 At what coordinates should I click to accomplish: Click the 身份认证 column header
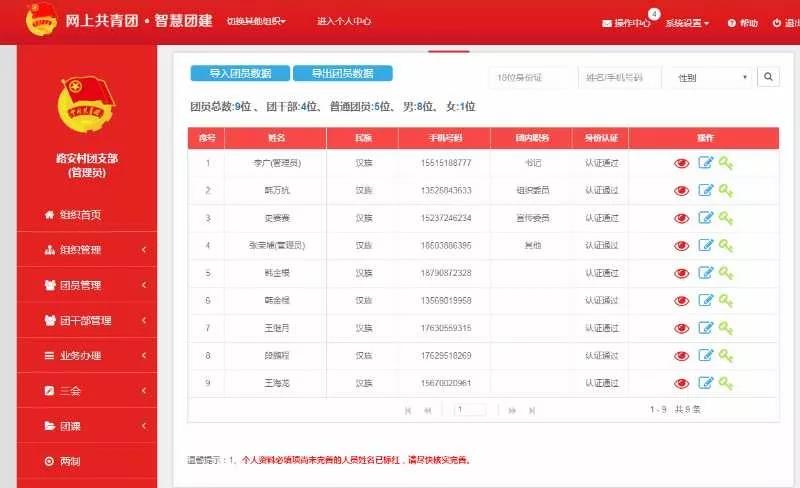tap(601, 138)
